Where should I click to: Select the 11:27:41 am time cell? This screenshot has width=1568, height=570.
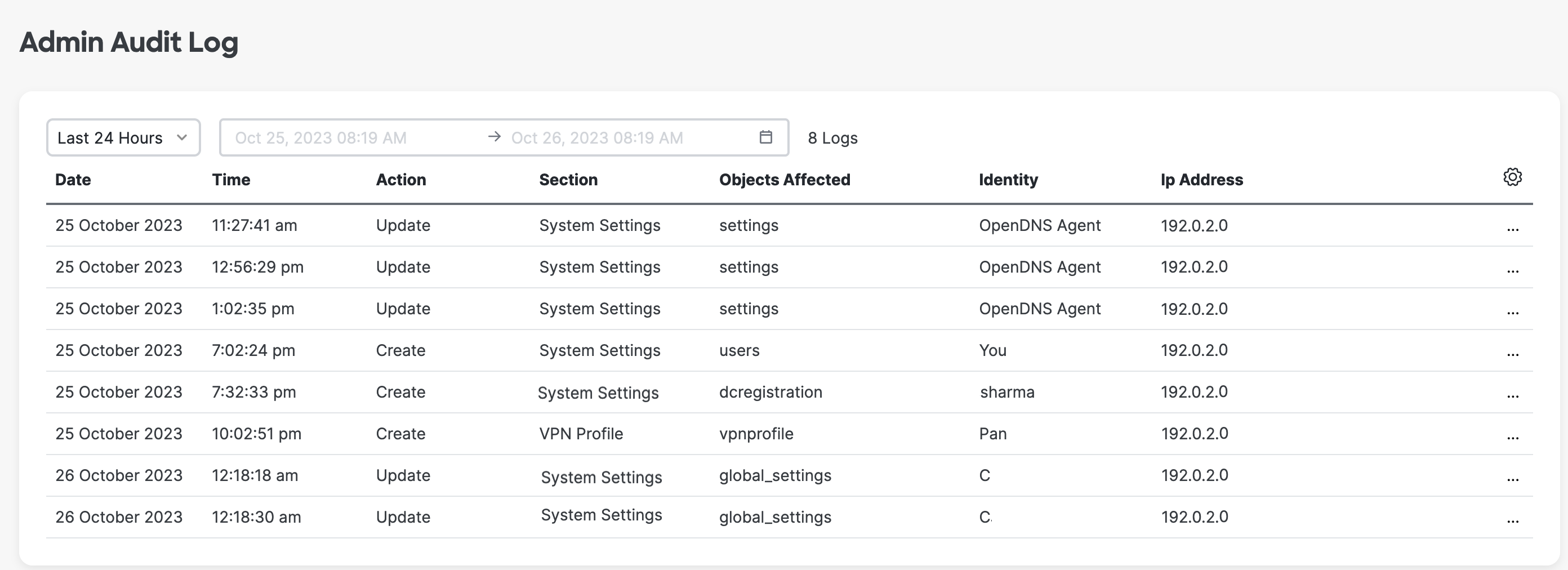255,225
